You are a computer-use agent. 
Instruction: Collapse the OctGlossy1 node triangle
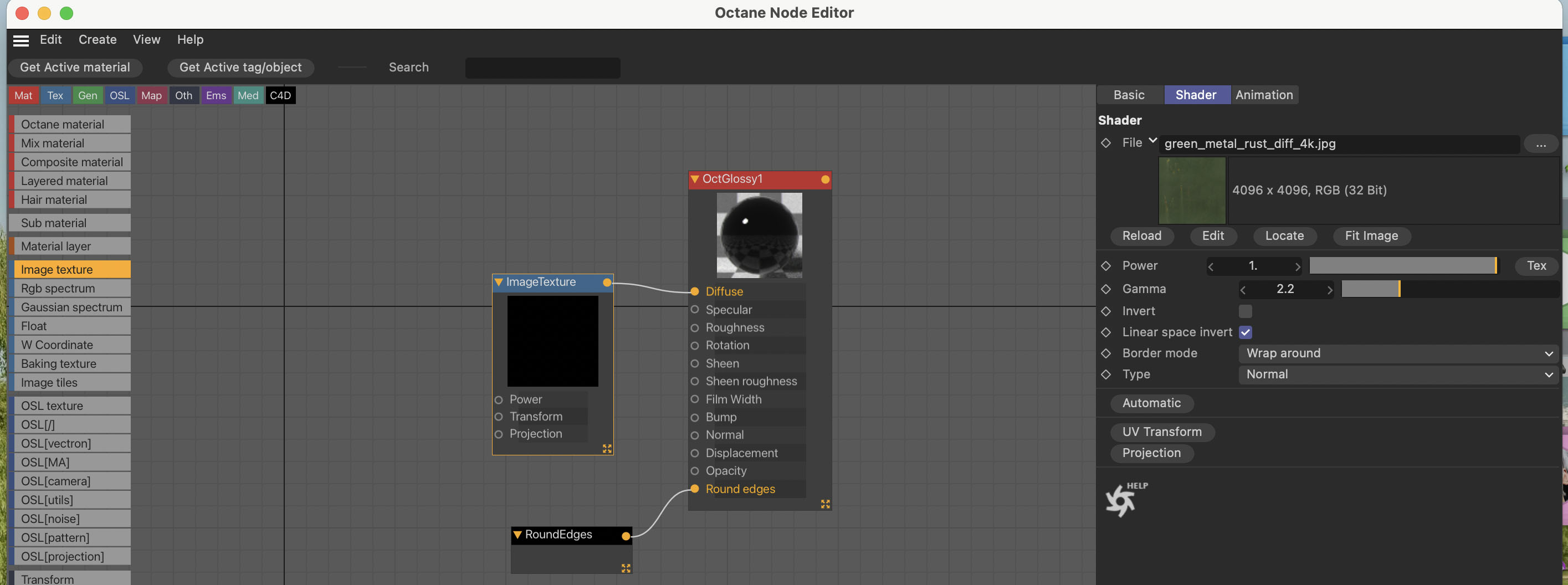695,179
